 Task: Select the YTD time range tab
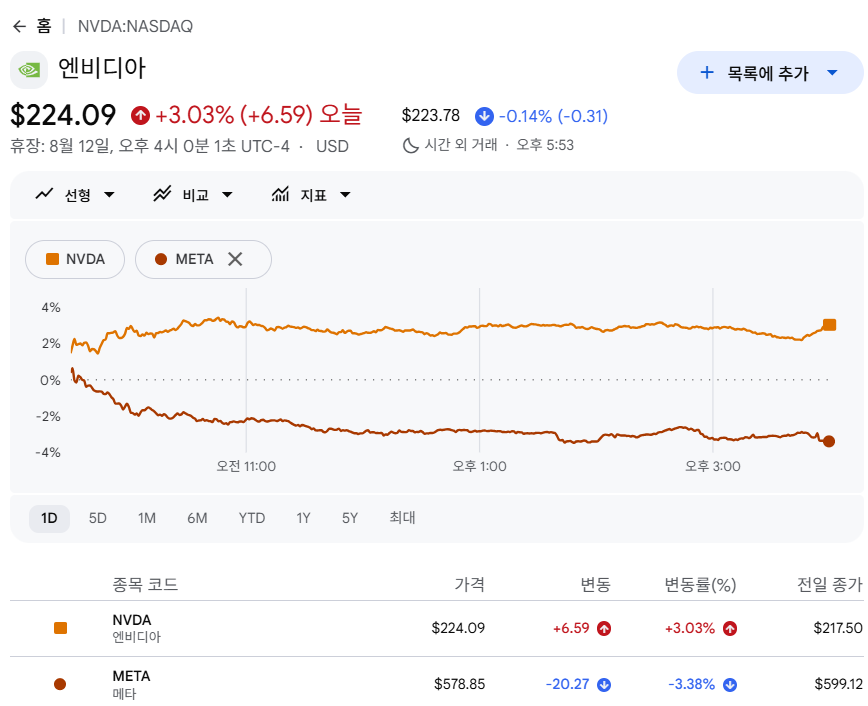coord(252,518)
